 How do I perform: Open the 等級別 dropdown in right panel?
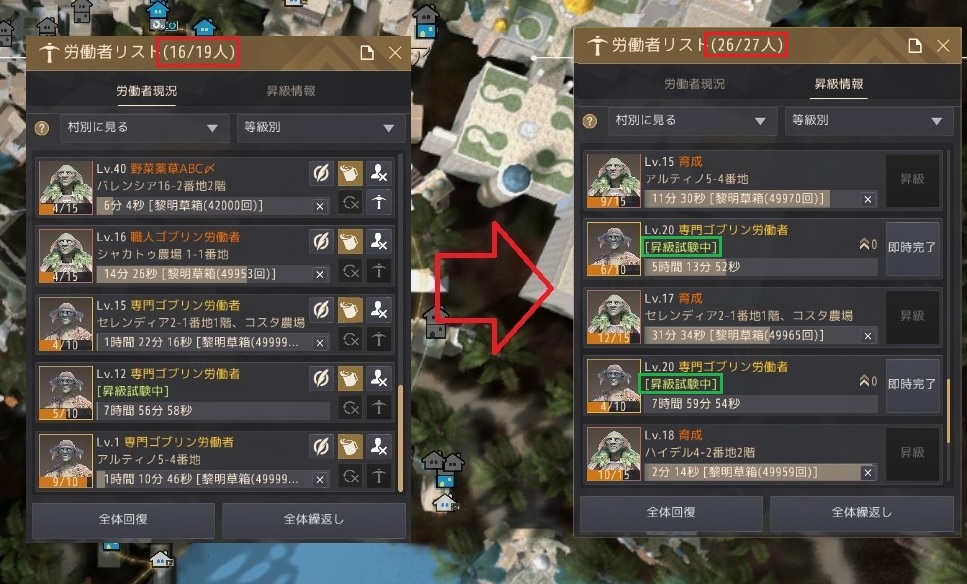point(869,120)
